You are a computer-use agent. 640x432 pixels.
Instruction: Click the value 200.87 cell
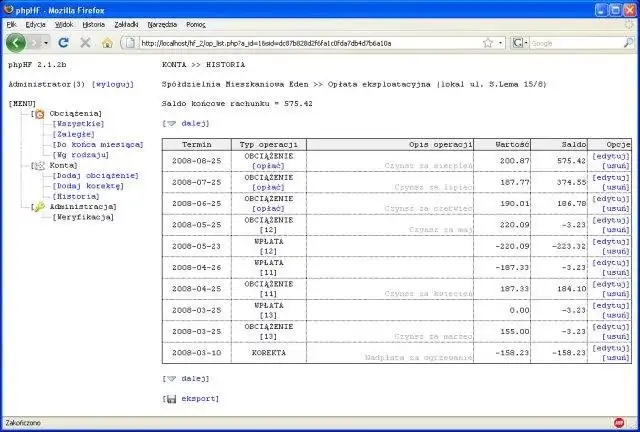tap(502, 161)
